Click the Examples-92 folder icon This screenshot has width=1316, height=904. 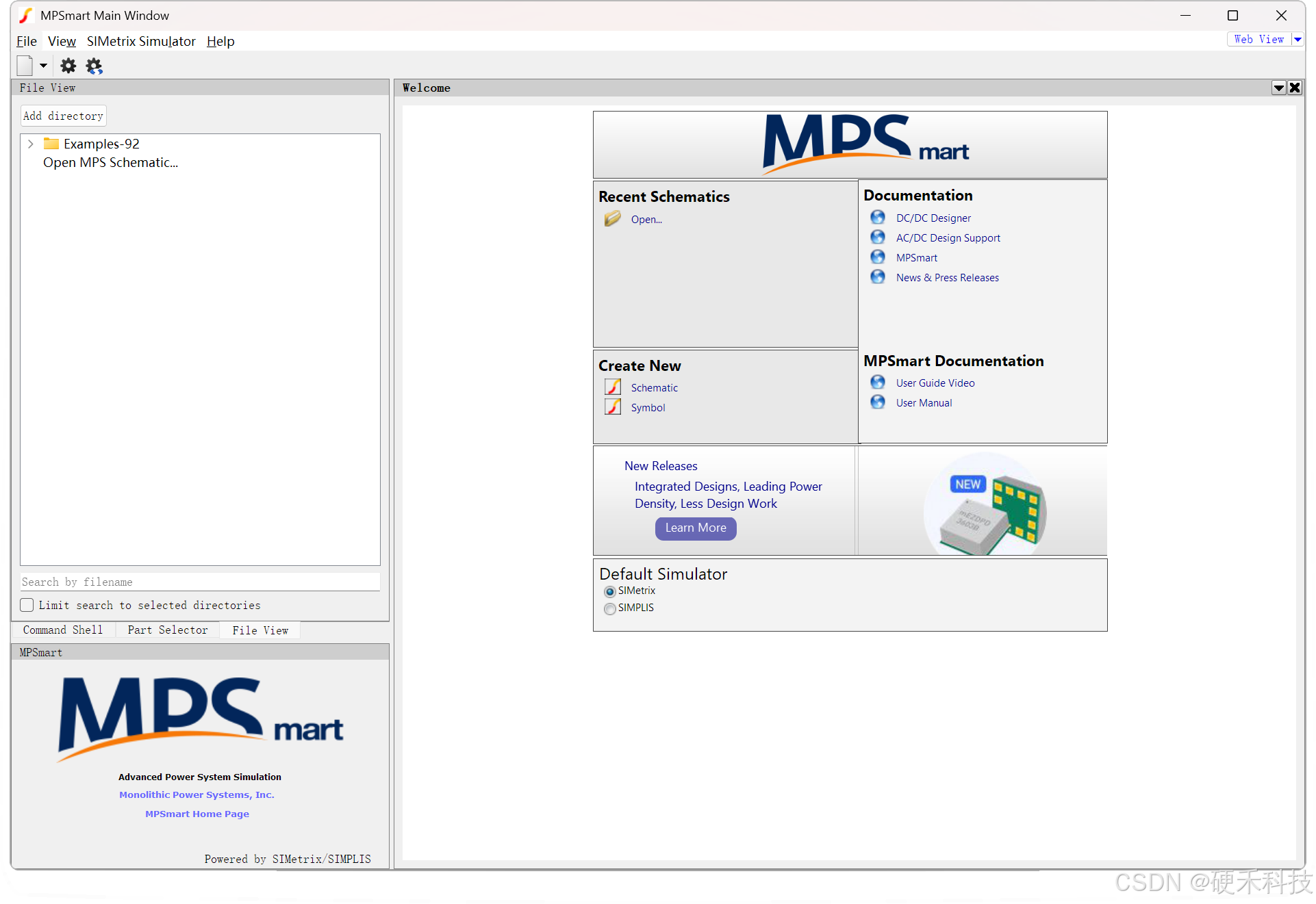pyautogui.click(x=51, y=144)
